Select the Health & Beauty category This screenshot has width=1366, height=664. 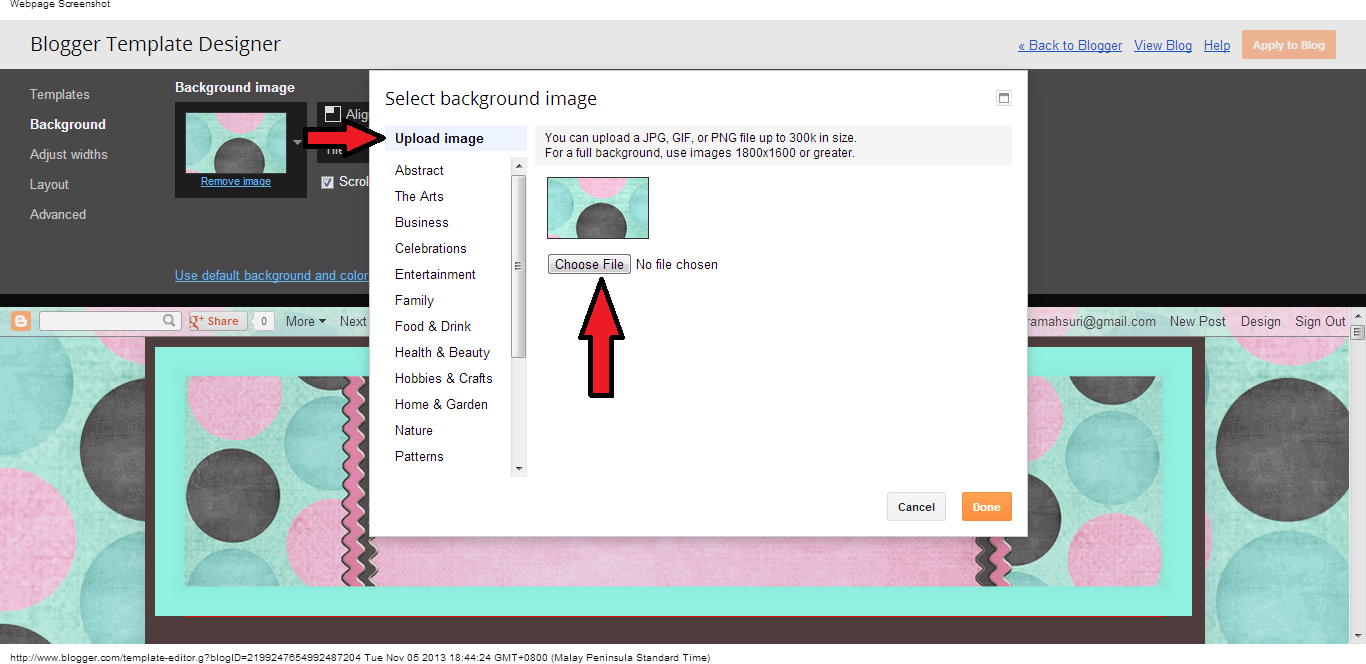pos(442,352)
